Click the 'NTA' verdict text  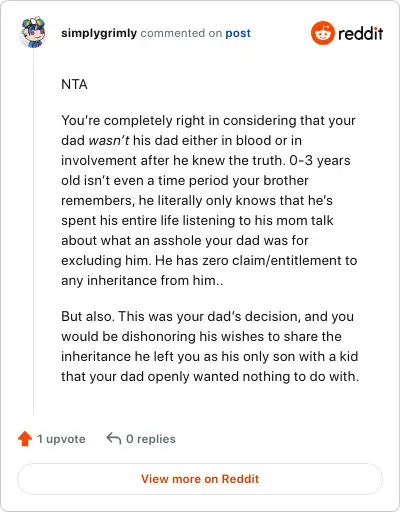coord(74,84)
